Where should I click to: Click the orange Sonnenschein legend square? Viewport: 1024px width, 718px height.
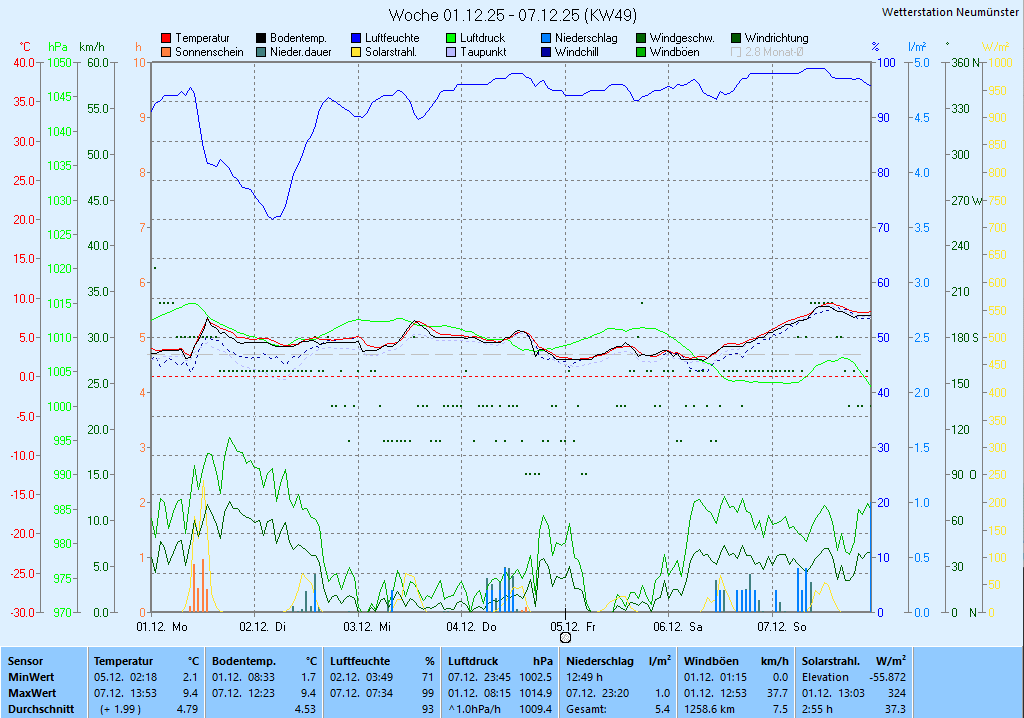click(x=166, y=52)
